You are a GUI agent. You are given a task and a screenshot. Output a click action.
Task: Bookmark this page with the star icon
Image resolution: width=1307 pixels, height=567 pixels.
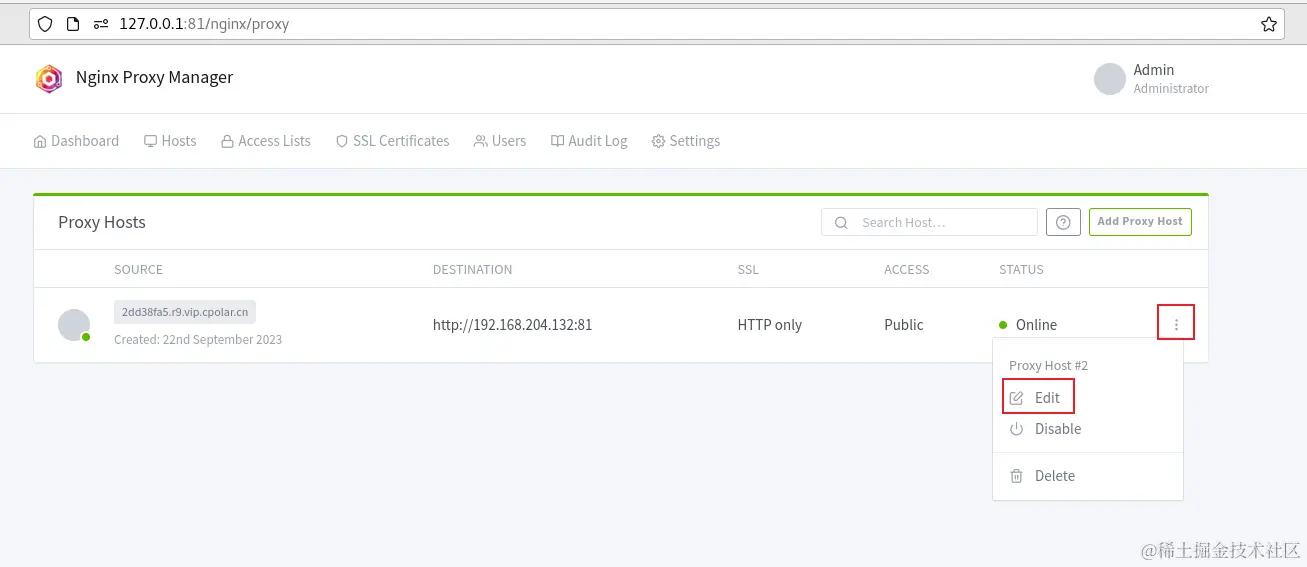click(x=1268, y=24)
